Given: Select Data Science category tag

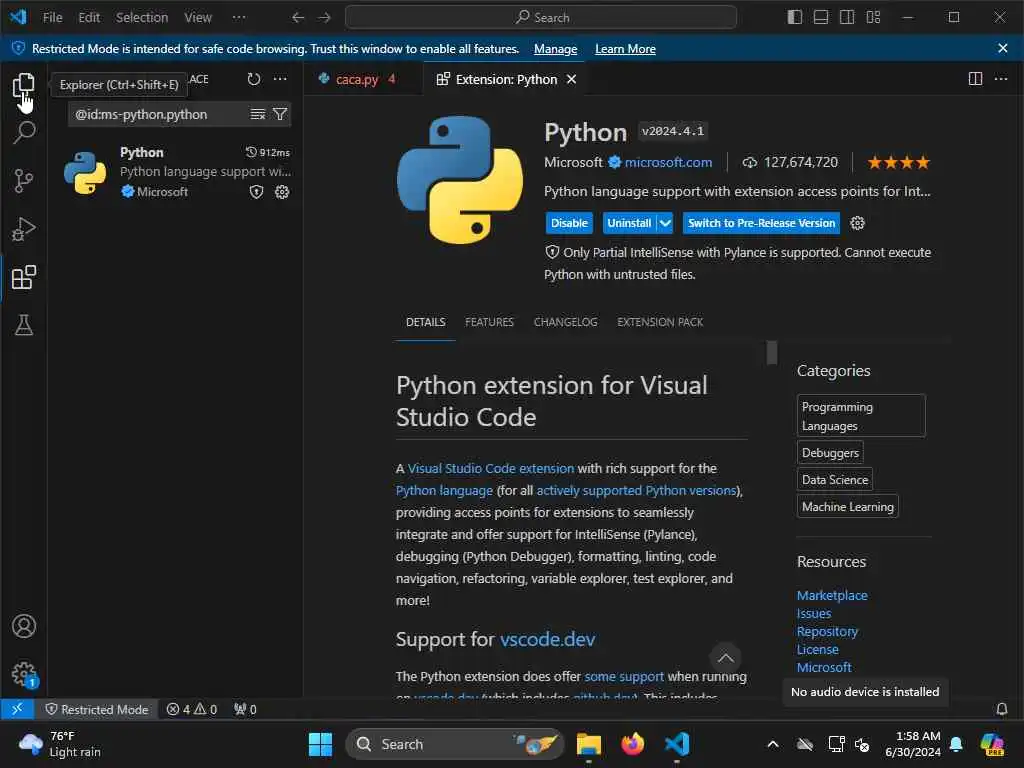Looking at the screenshot, I should click(835, 479).
